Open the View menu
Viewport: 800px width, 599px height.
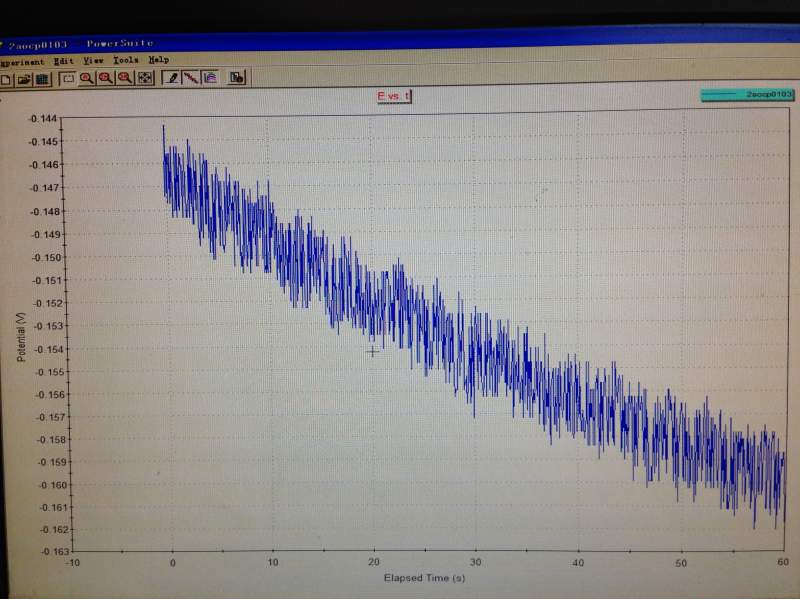pos(93,61)
